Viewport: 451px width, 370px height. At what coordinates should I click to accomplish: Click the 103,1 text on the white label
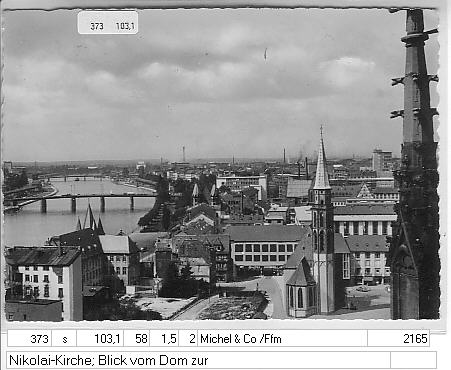125,26
